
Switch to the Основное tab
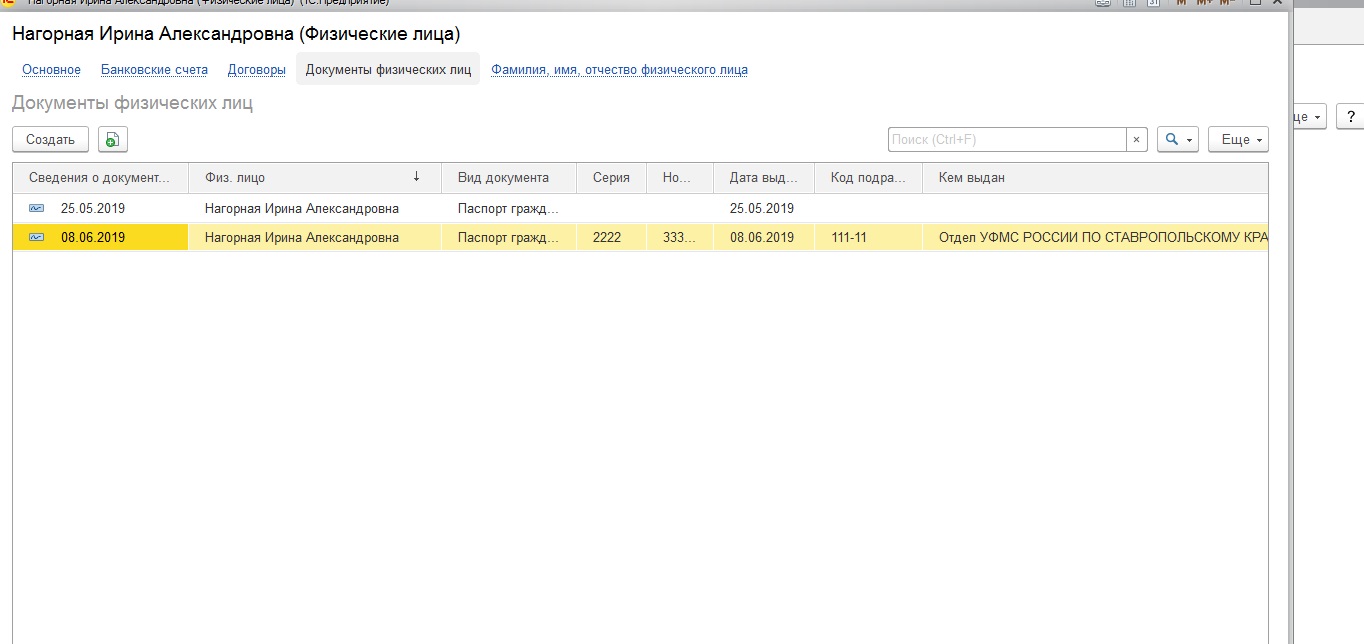click(51, 70)
